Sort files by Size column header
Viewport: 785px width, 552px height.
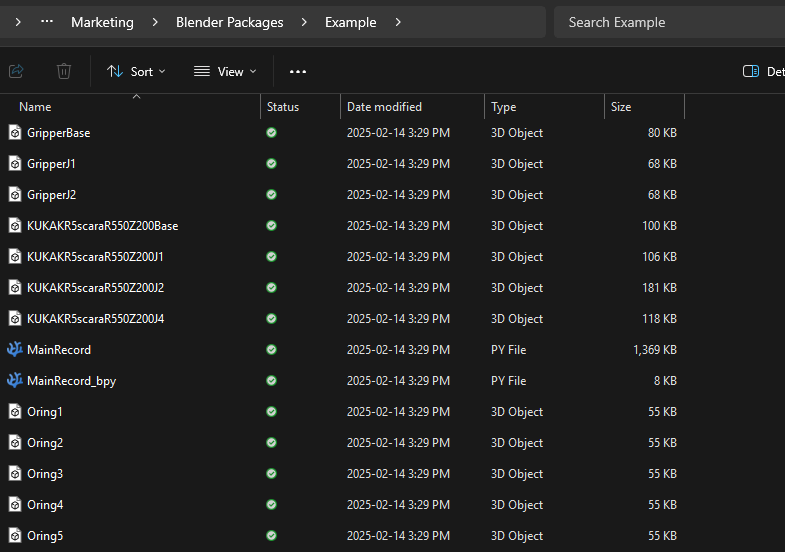[621, 107]
